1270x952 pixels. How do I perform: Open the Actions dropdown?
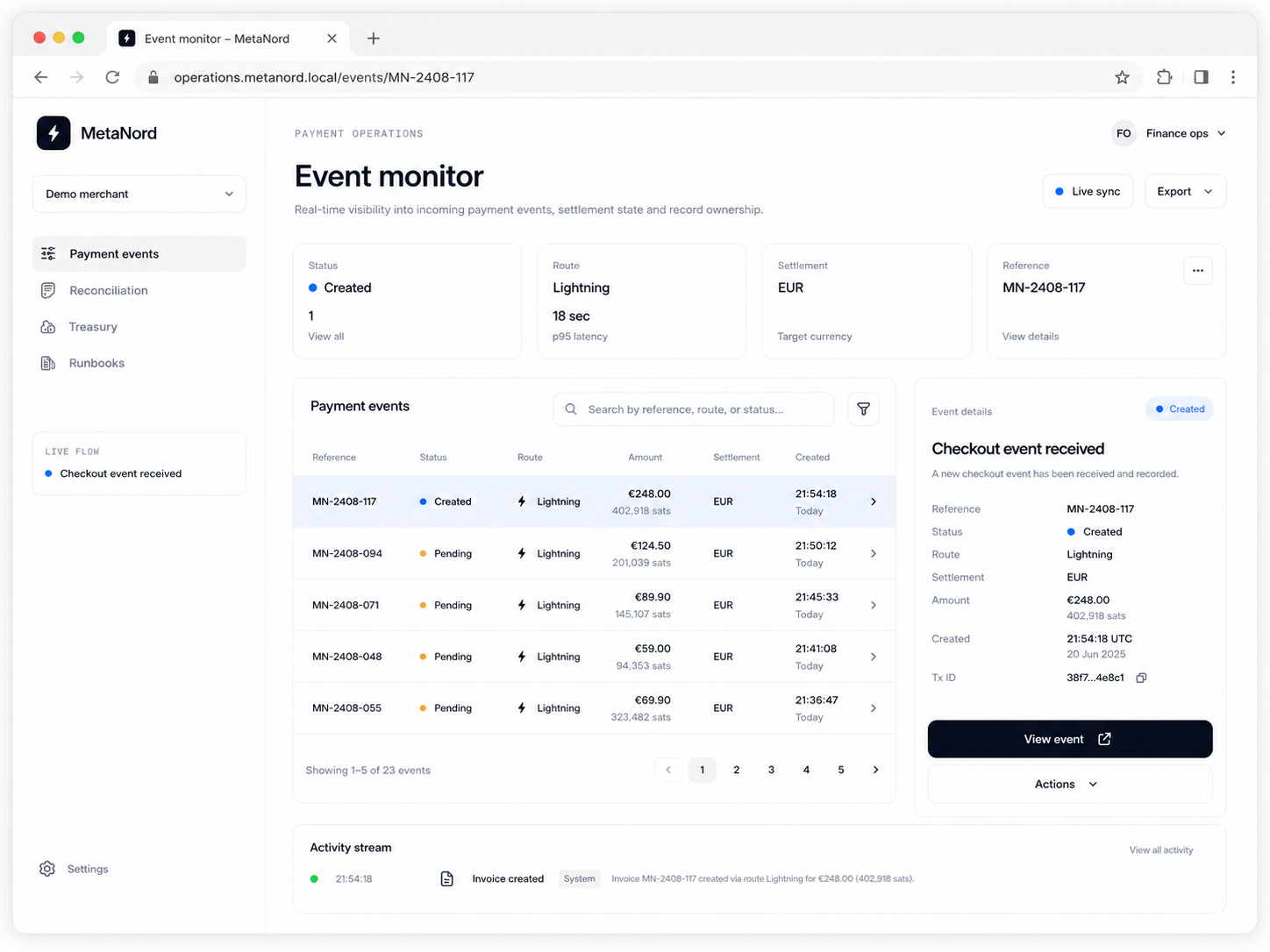[x=1070, y=785]
